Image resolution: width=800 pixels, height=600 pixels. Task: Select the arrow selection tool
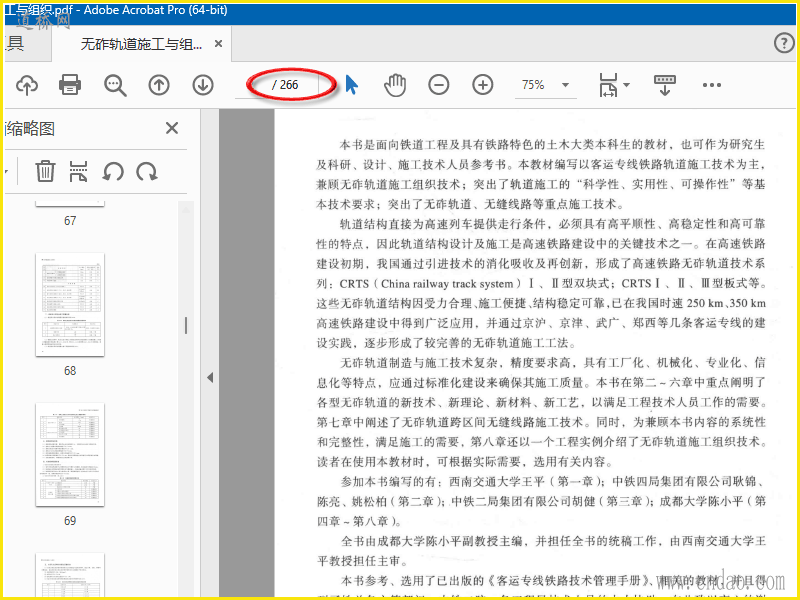(352, 85)
